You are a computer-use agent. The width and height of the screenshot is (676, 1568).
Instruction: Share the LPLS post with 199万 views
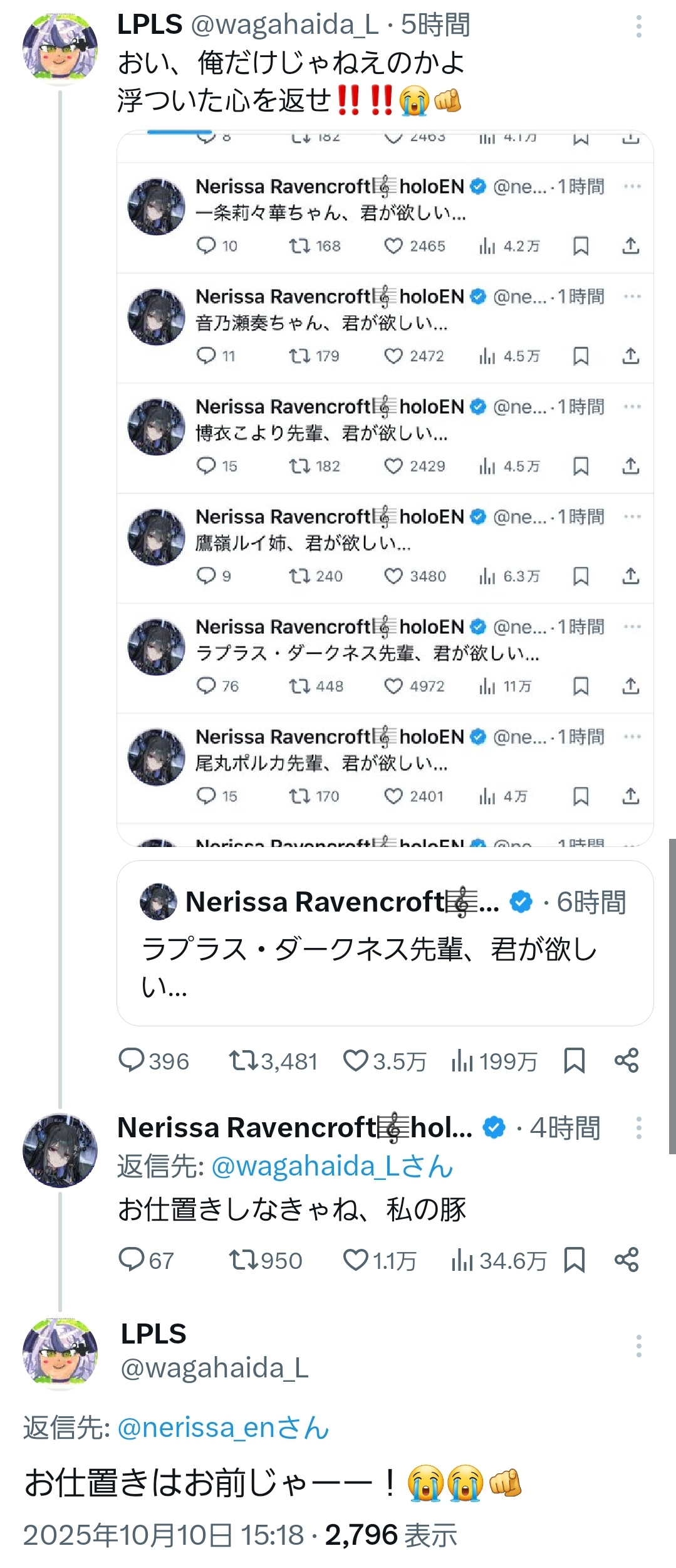tap(627, 1061)
